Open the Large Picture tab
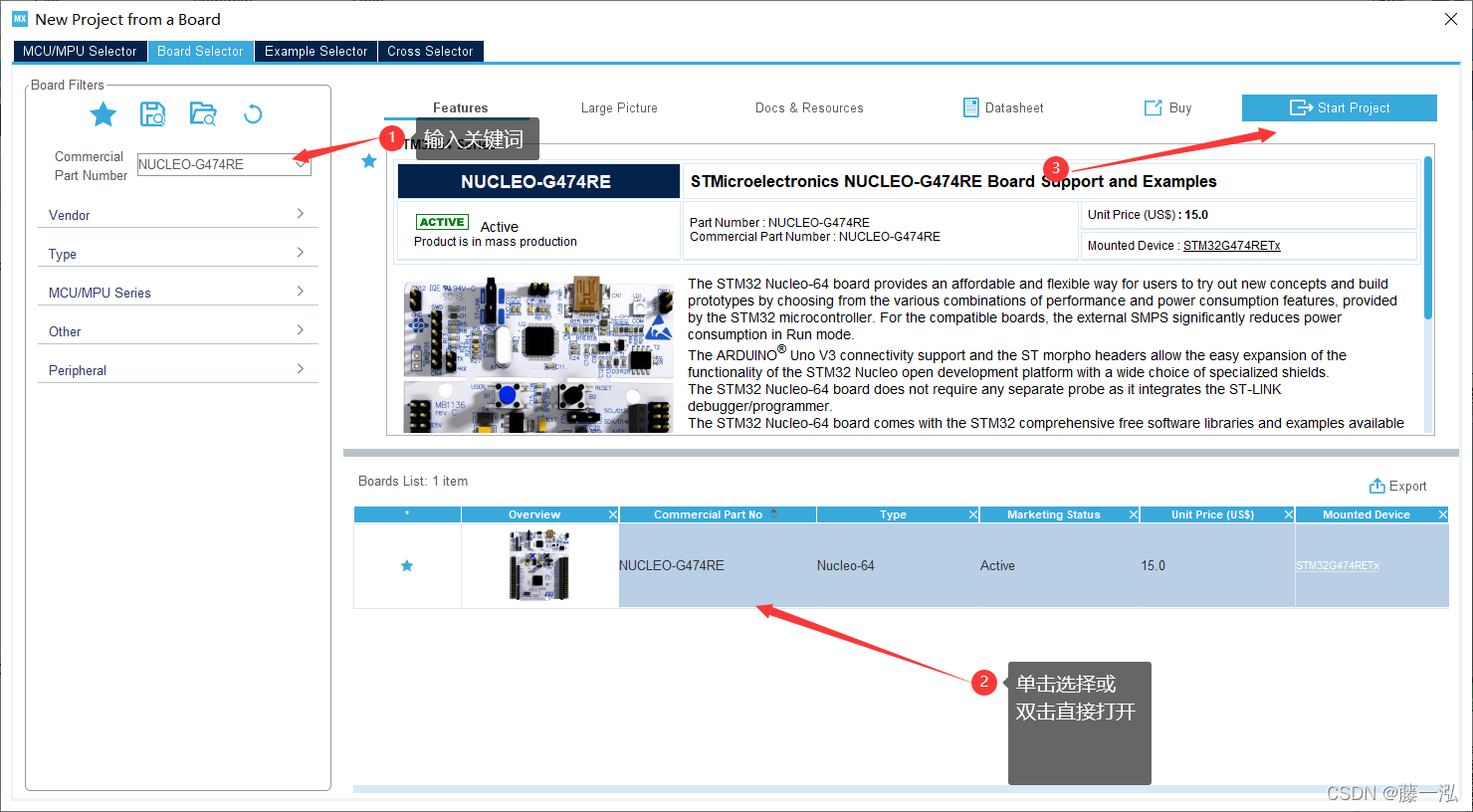Screen dimensions: 1473x812 pos(619,107)
